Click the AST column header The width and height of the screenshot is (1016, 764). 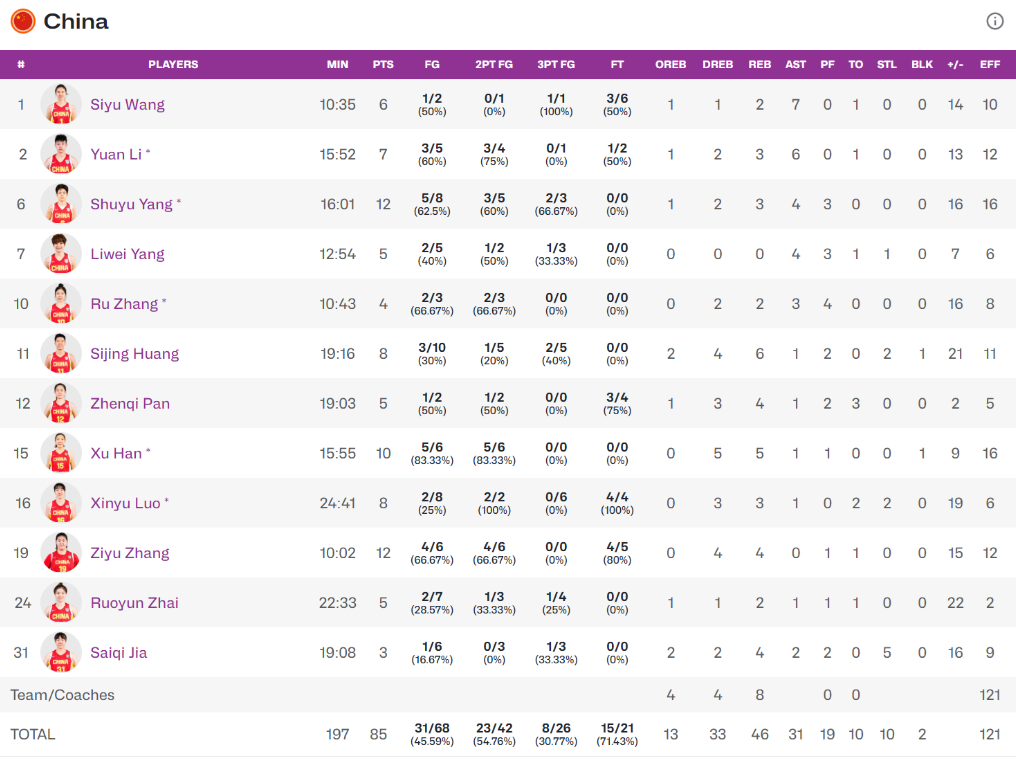coord(796,64)
